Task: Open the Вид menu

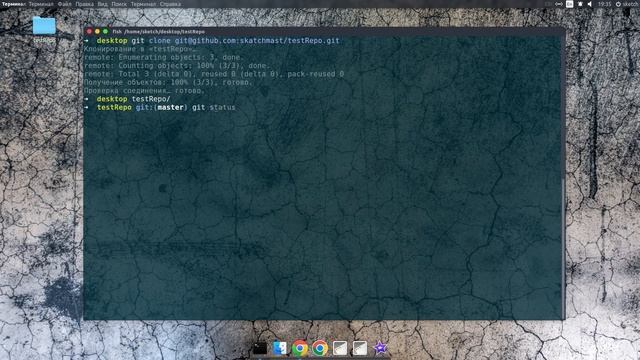Action: tap(102, 4)
